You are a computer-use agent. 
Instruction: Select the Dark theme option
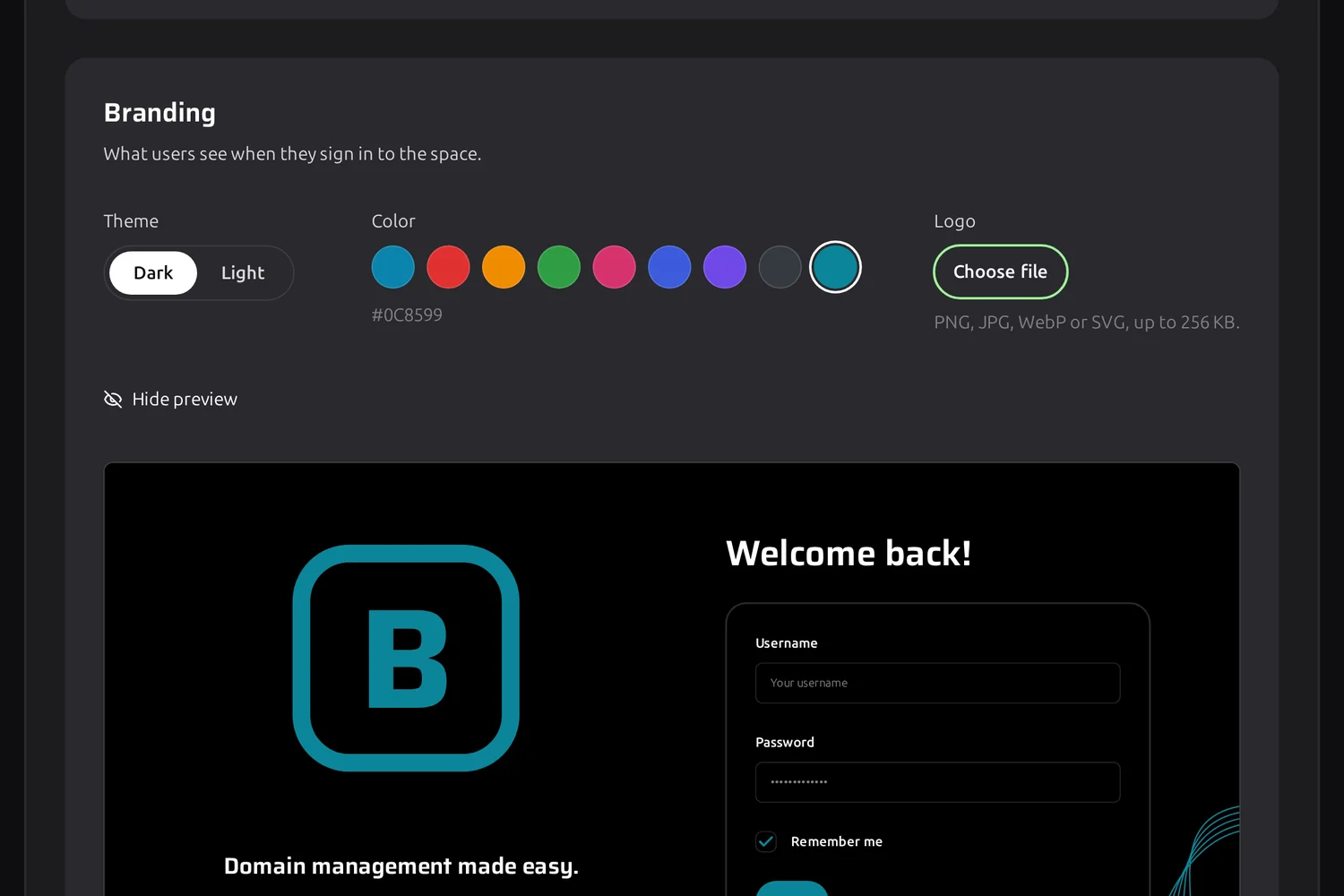pyautogui.click(x=153, y=273)
